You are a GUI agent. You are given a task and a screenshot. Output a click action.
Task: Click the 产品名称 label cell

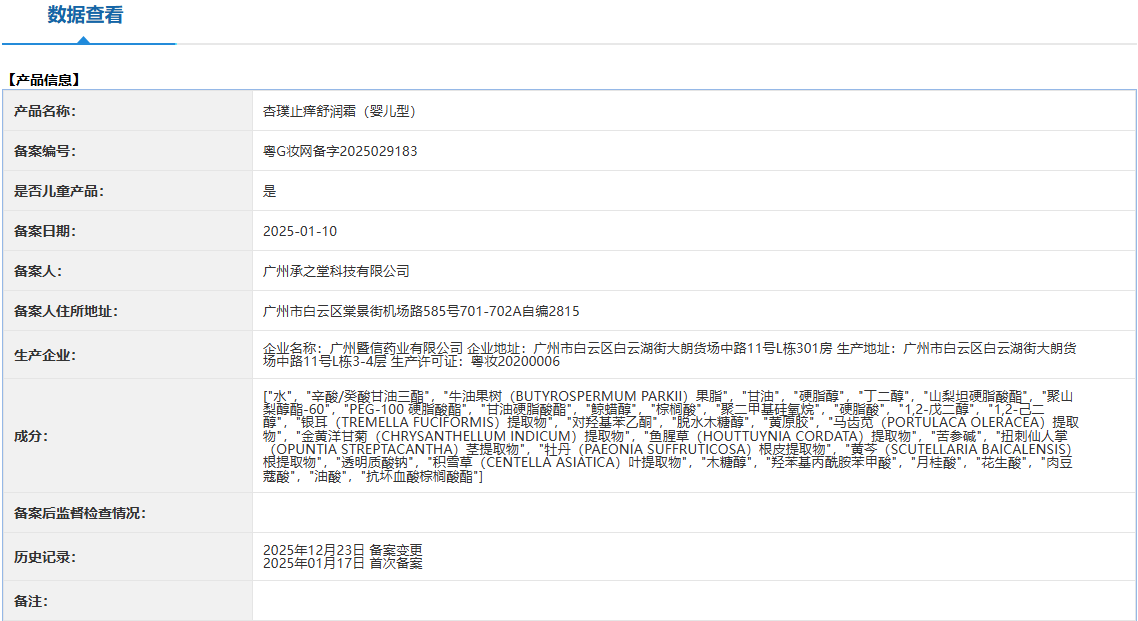[128, 111]
